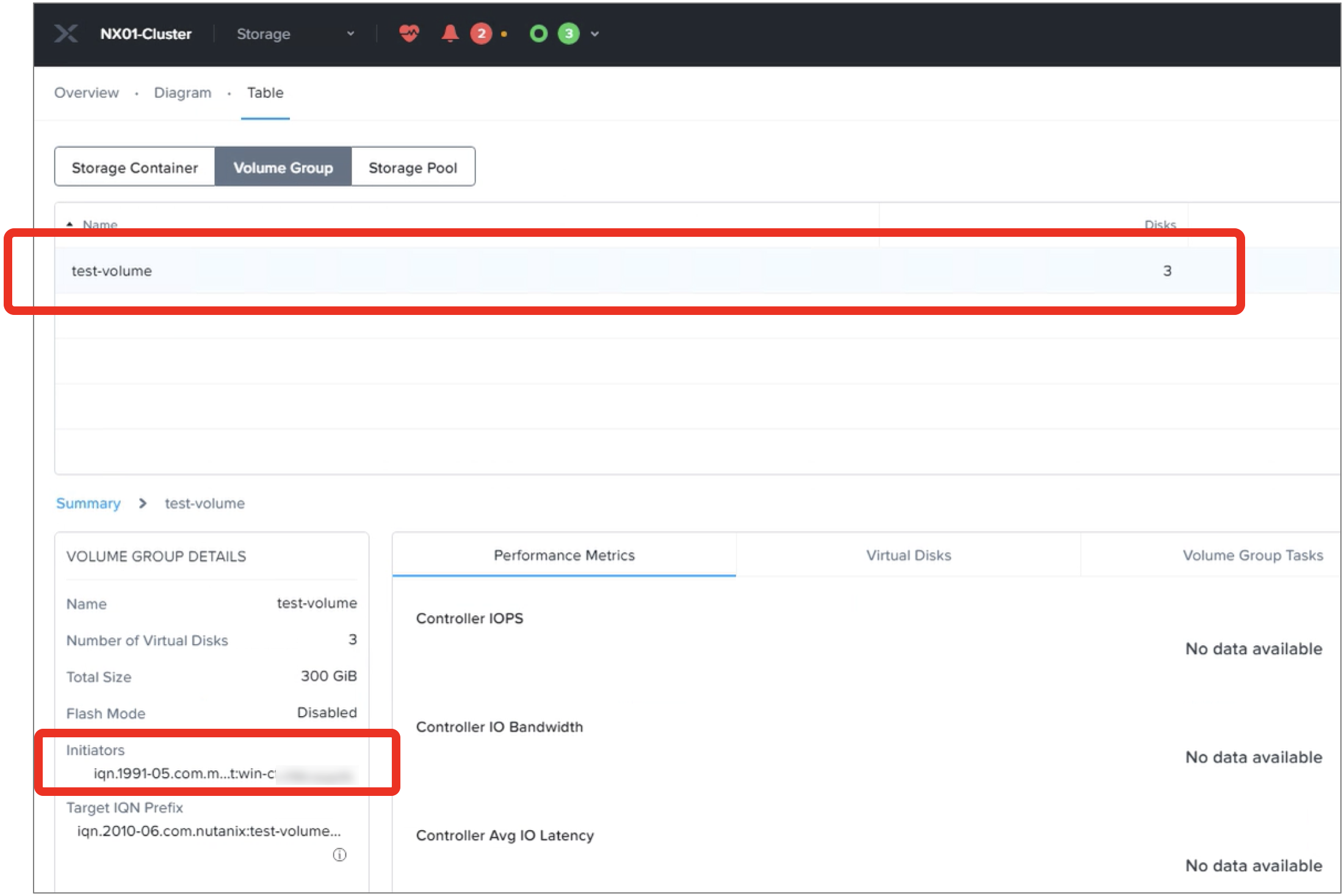Click the red alert count badge

tap(481, 34)
